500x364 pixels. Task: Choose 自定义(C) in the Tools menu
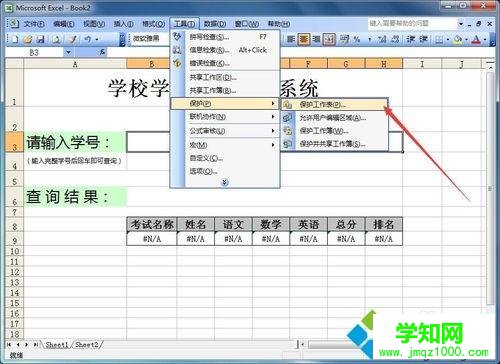[x=225, y=158]
